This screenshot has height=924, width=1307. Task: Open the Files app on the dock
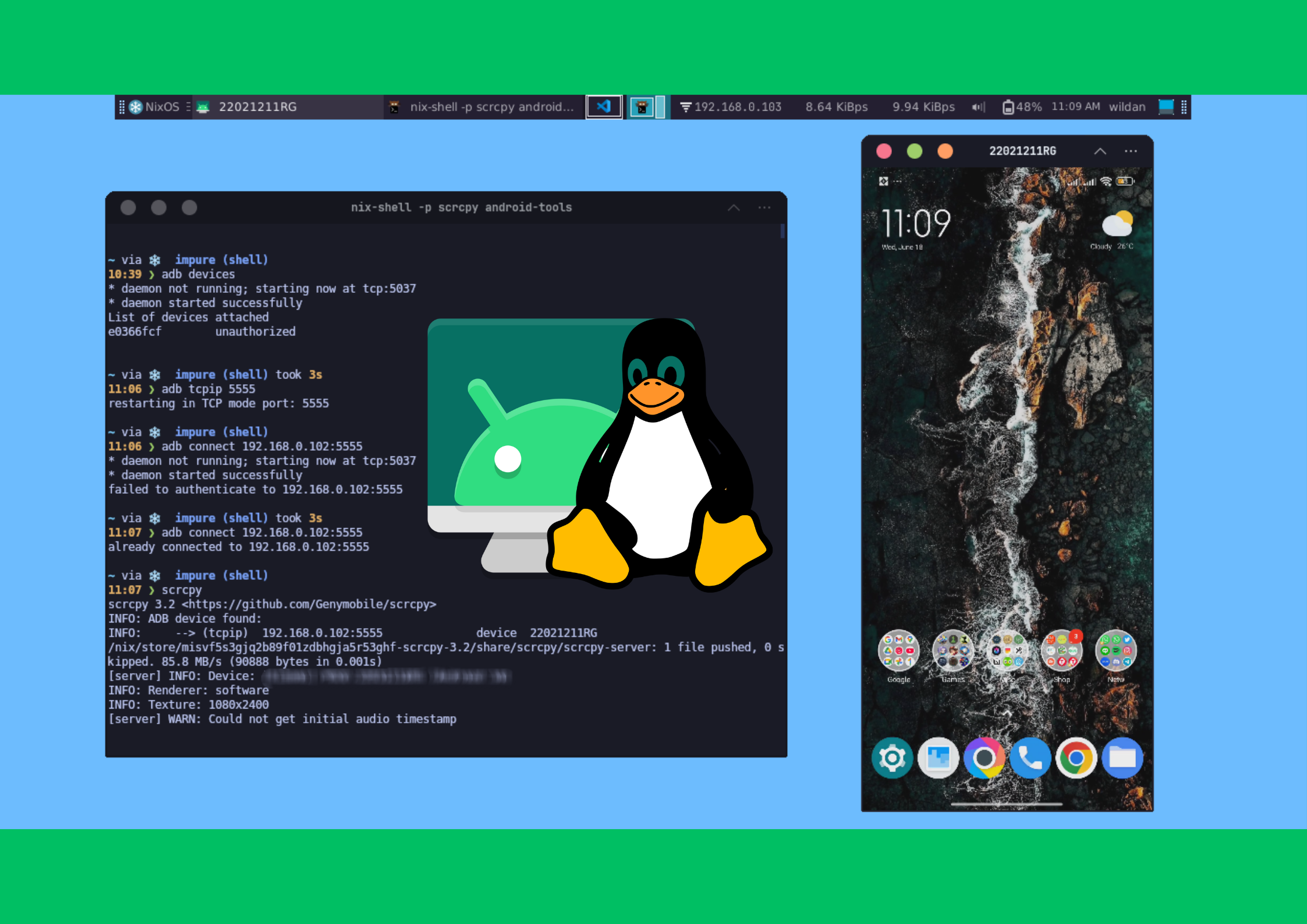tap(1122, 757)
